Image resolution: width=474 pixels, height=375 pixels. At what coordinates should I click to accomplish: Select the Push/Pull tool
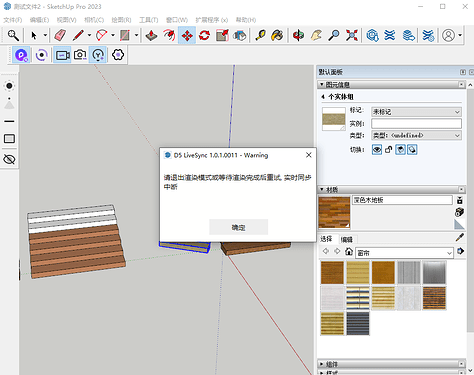[x=151, y=35]
